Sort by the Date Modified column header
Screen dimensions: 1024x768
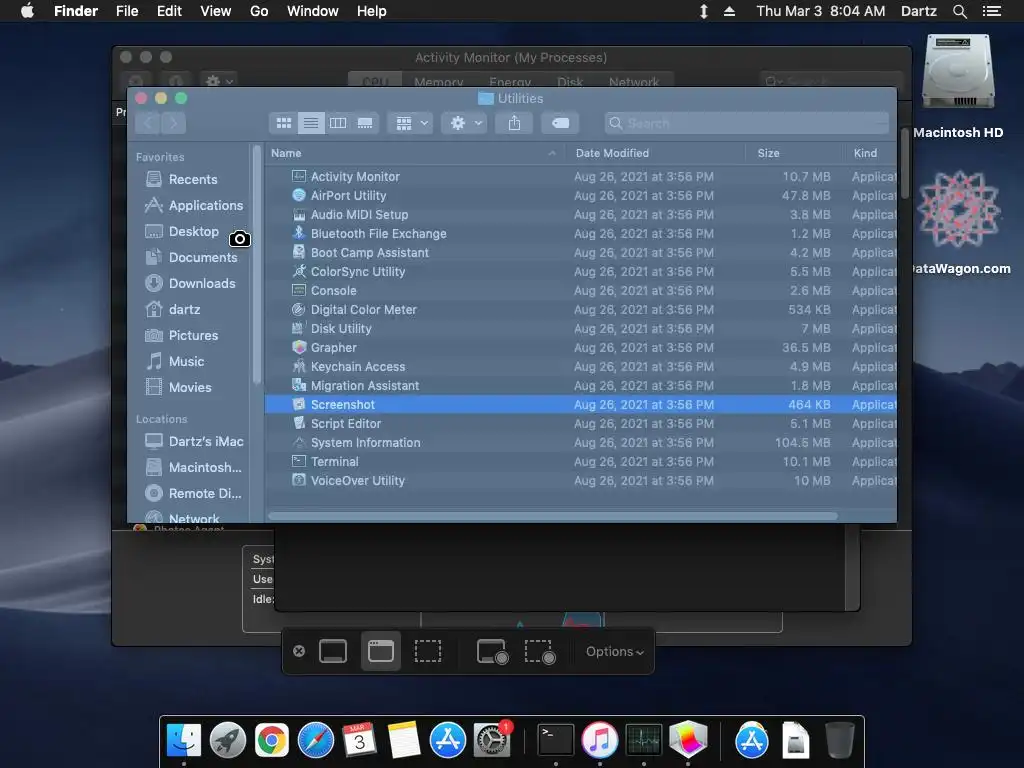[x=656, y=153]
